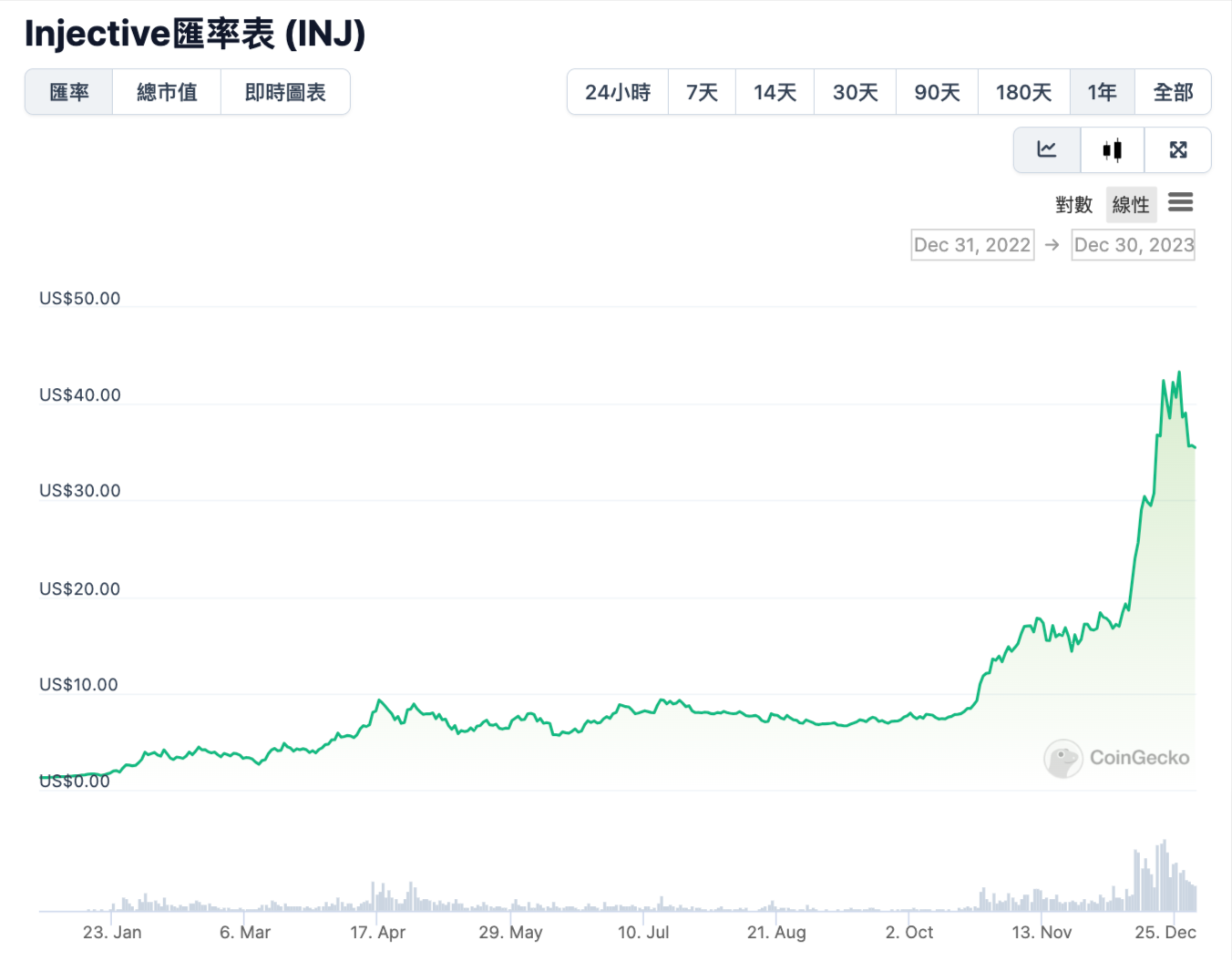Select the 24小時 time range
Viewport: 1232px width, 960px height.
617,91
